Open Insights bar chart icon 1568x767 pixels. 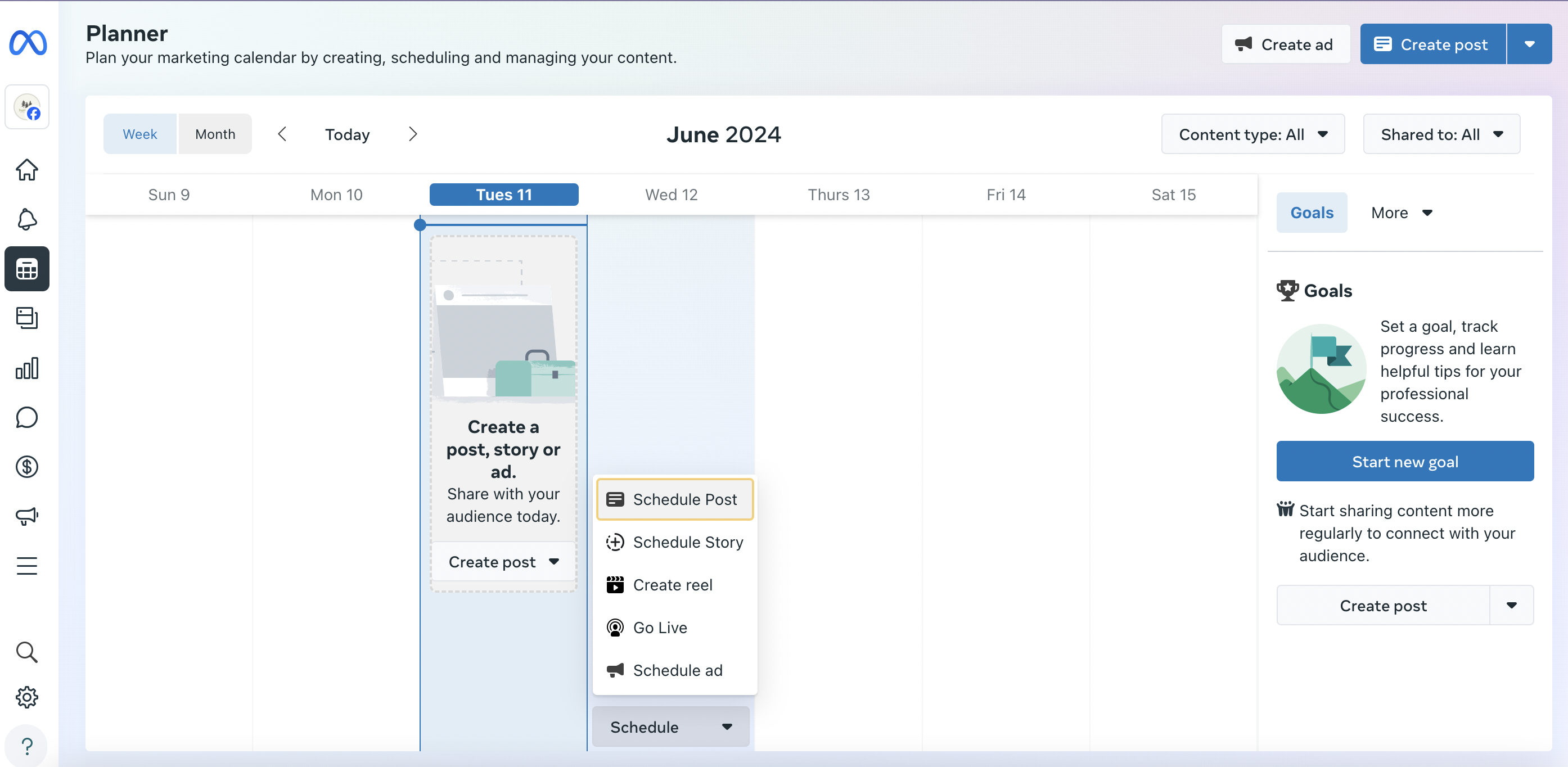[27, 368]
